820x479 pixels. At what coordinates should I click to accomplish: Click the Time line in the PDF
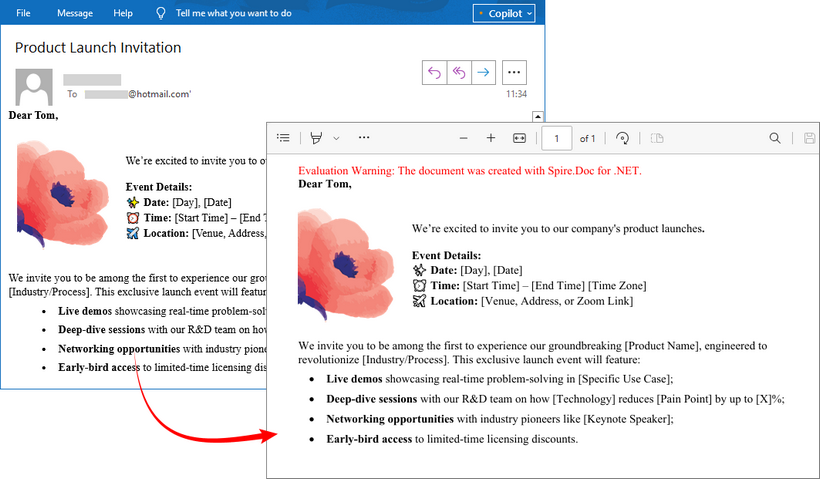pos(529,286)
